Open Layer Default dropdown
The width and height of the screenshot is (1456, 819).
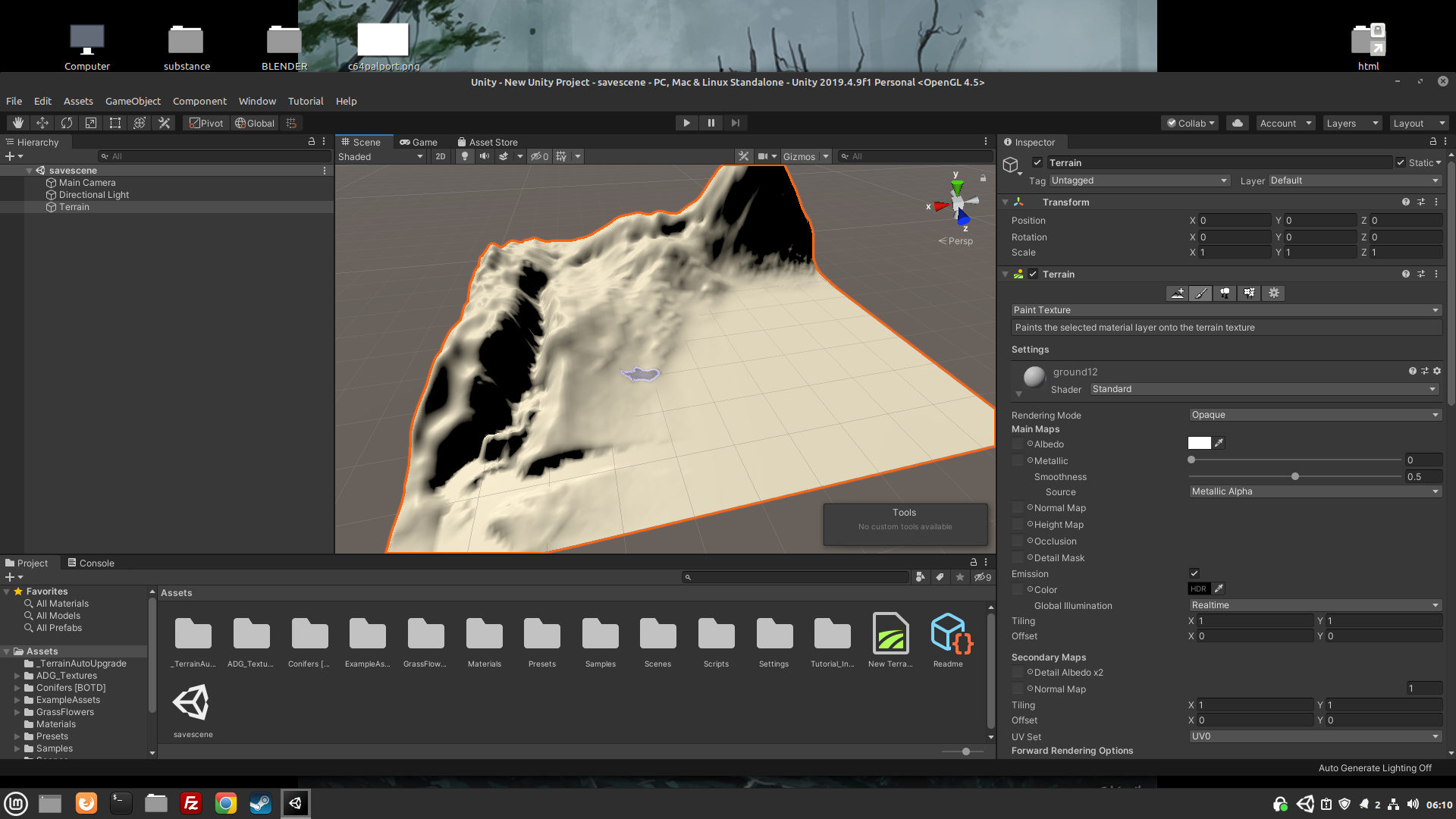[x=1354, y=180]
